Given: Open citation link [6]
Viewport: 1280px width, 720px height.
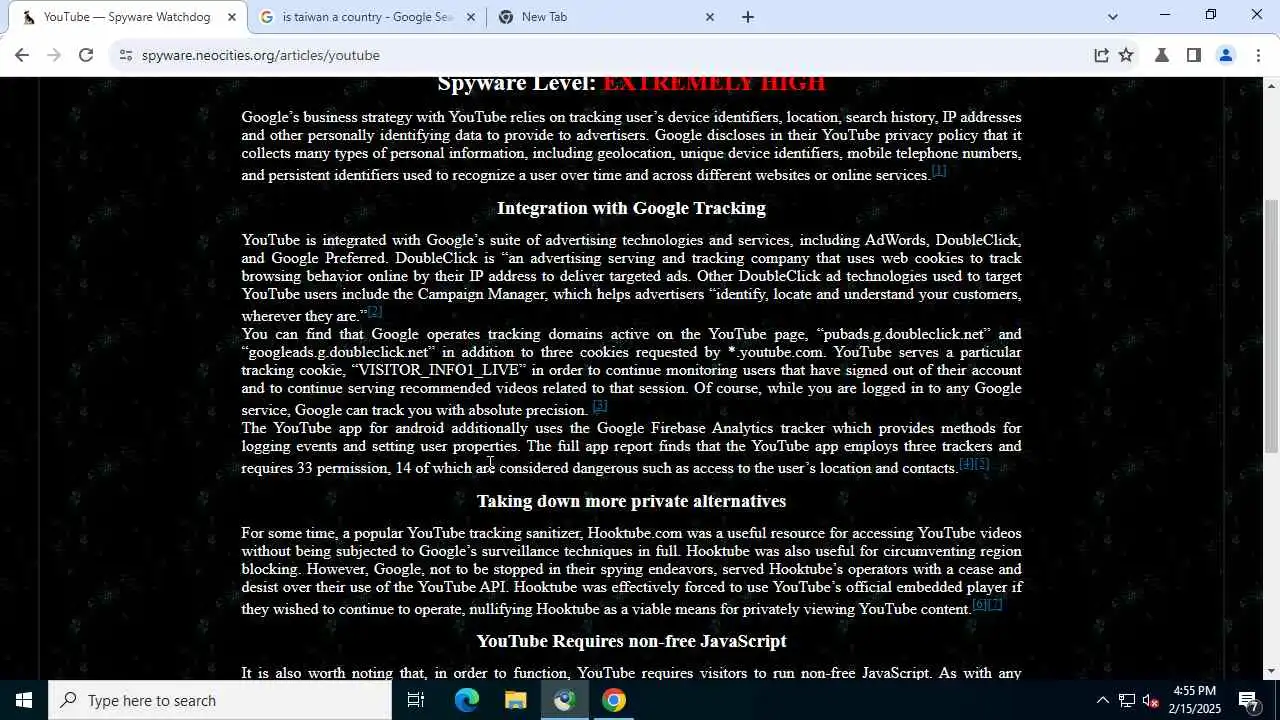Looking at the screenshot, I should coord(979,604).
